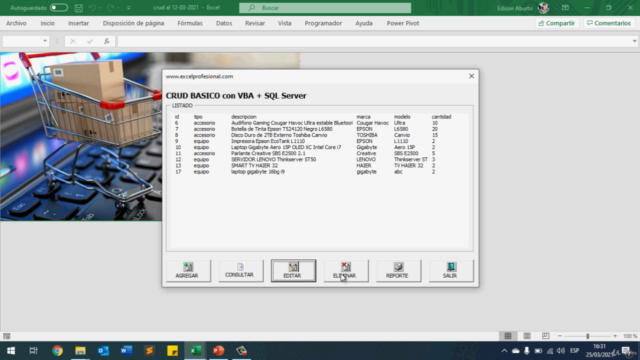Click macro record icon in status bar

[7, 336]
